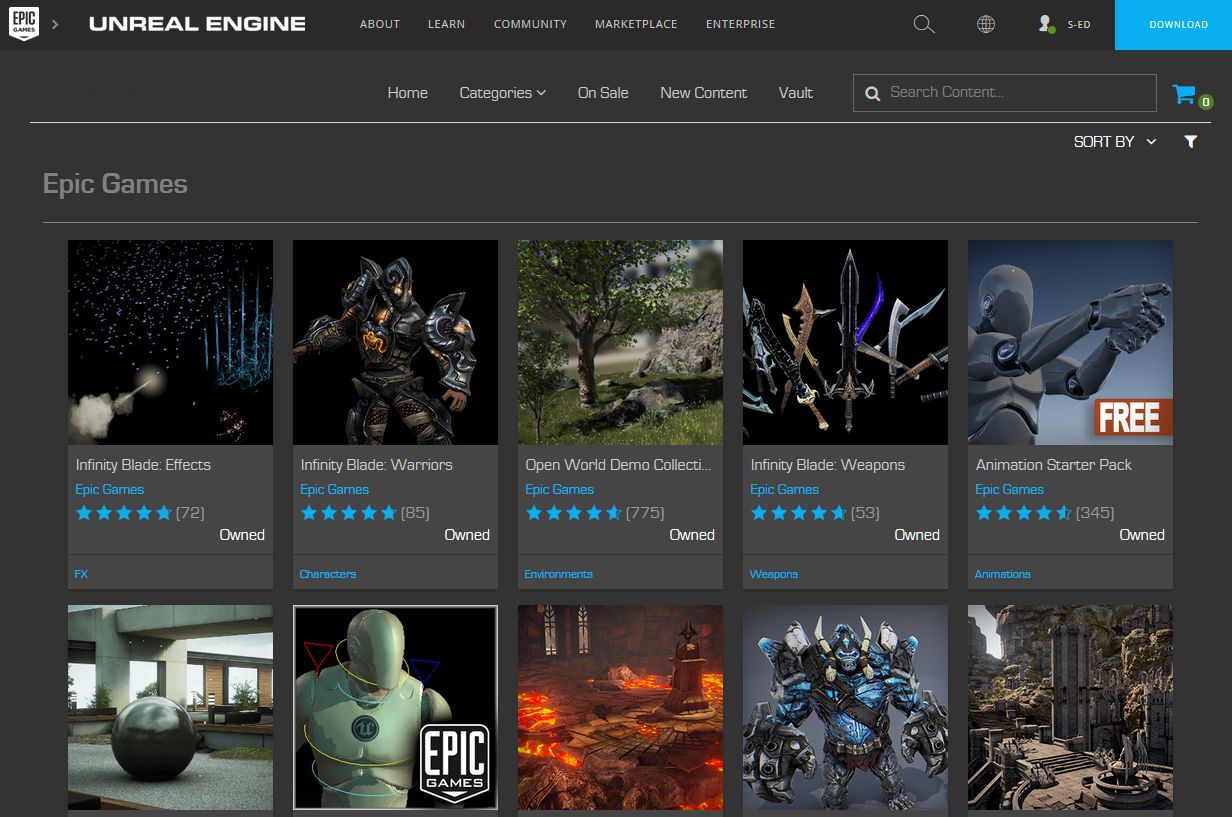Open the Weapons category tag
The image size is (1232, 817).
774,574
